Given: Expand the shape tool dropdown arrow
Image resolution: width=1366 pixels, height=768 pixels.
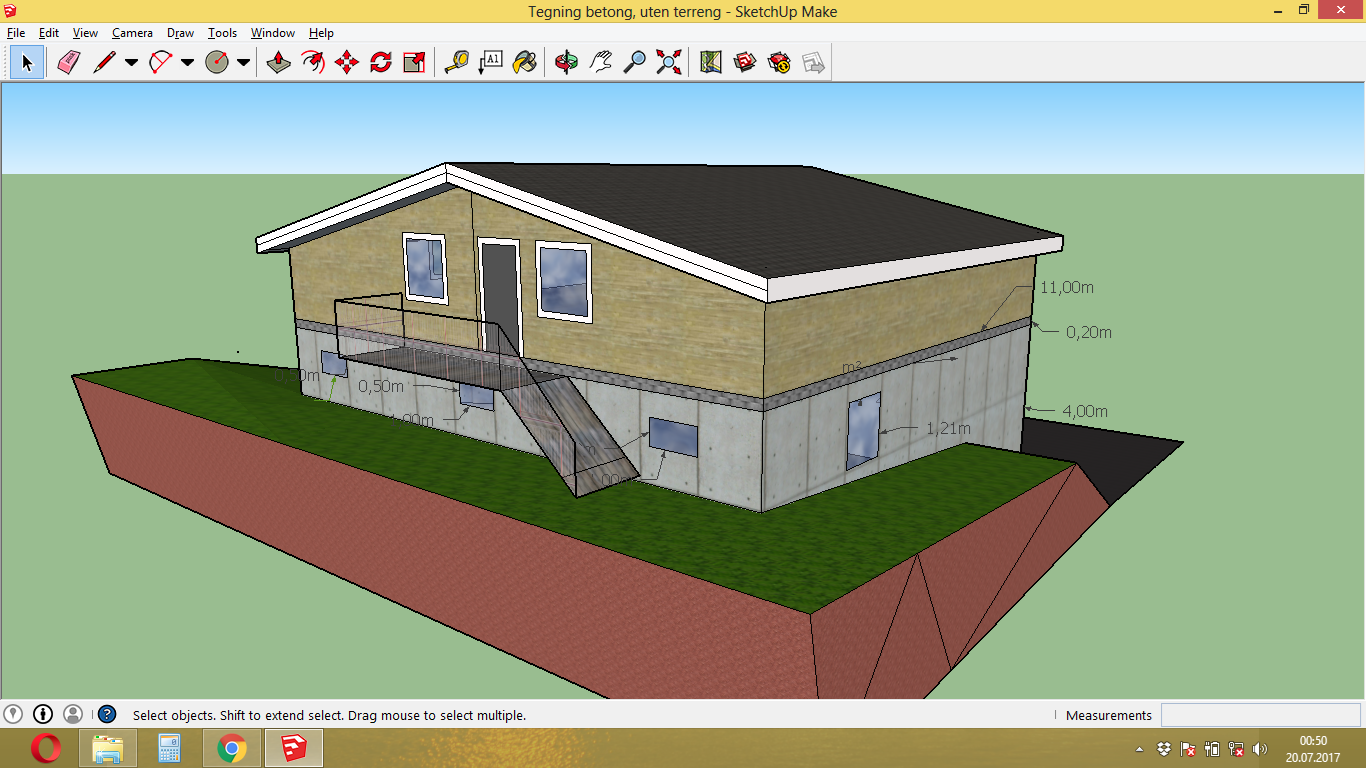Looking at the screenshot, I should click(243, 62).
